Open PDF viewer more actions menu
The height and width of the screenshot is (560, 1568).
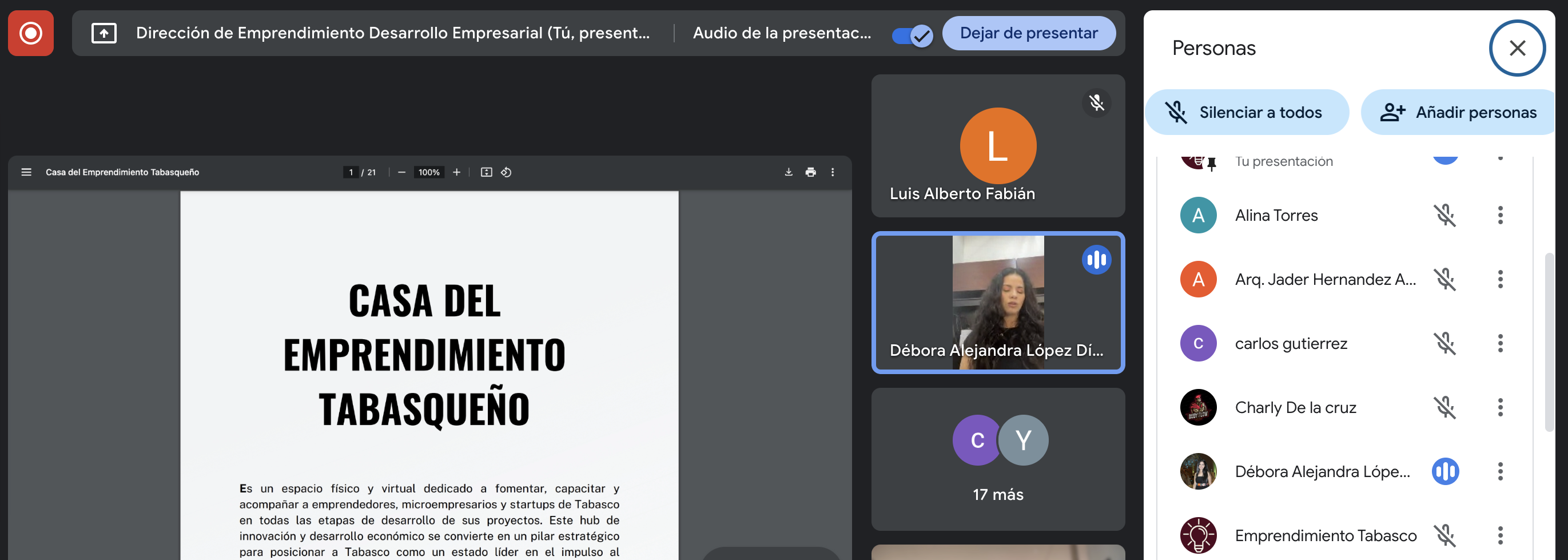pos(832,172)
